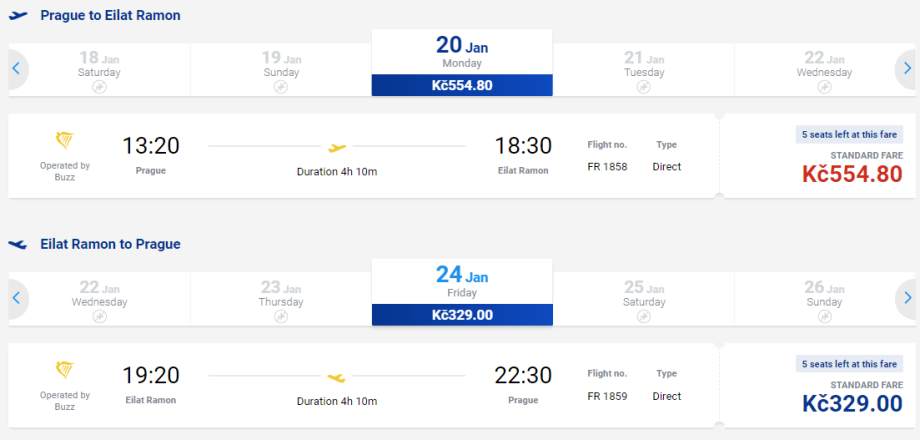Show later outbound dates with right arrow

pyautogui.click(x=906, y=69)
